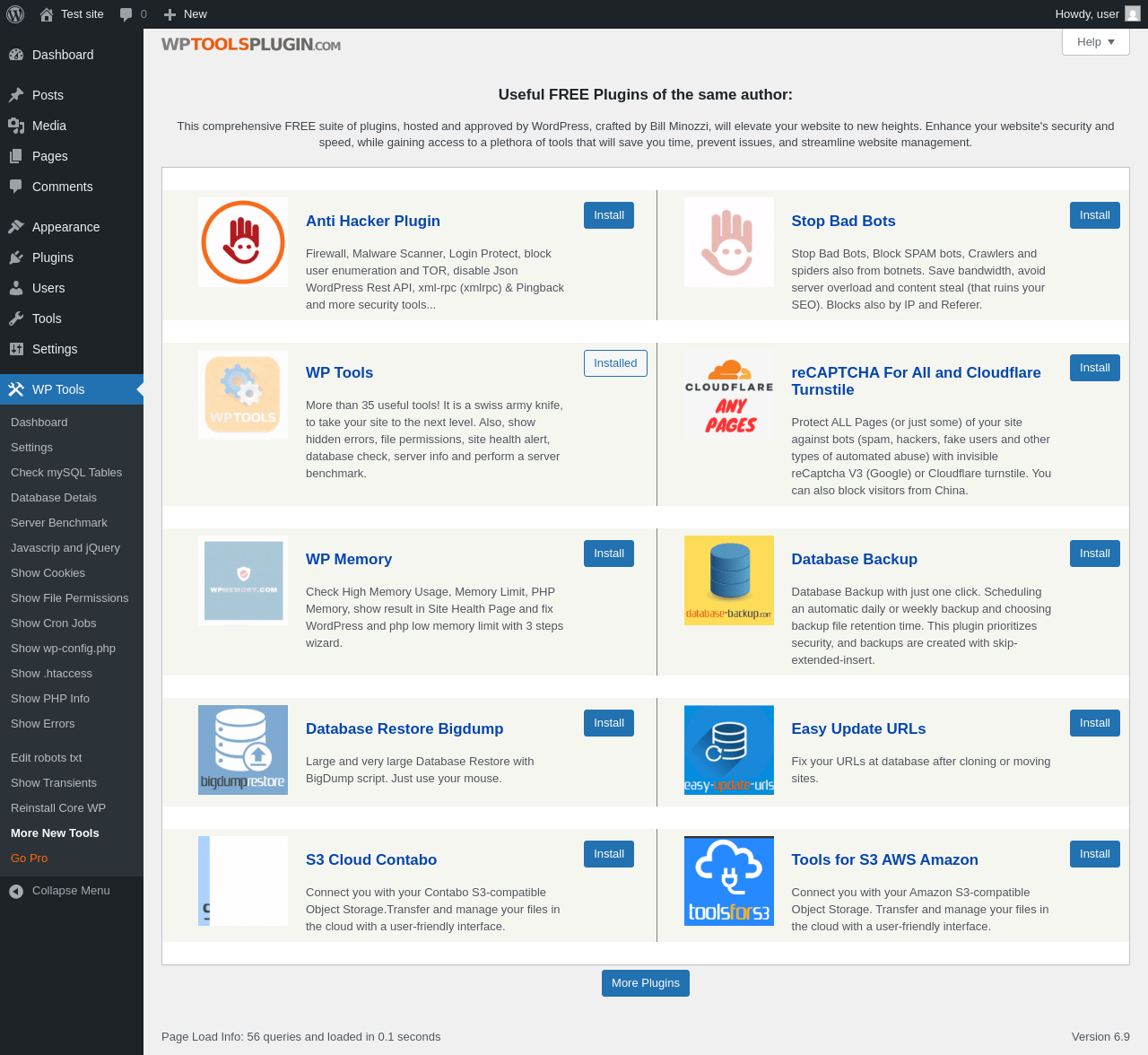Install the Stop Bad Bots plugin
The height and width of the screenshot is (1055, 1148).
coord(1095,215)
